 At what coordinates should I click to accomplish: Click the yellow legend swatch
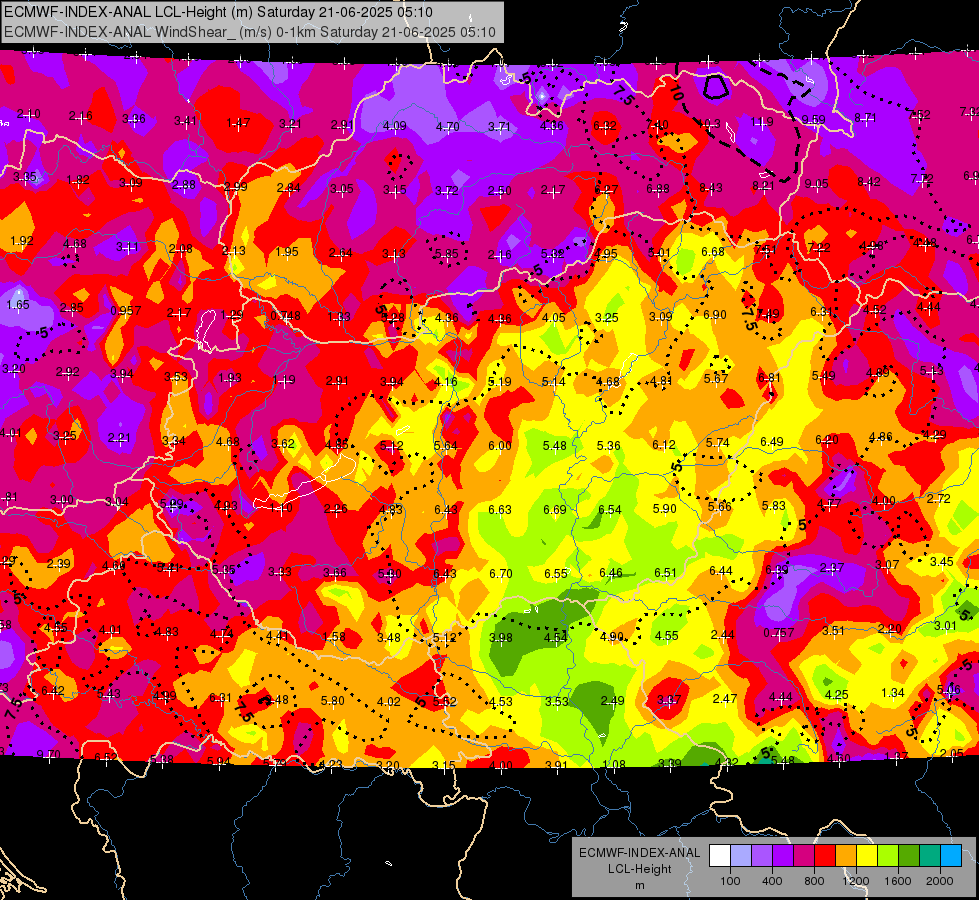click(867, 856)
